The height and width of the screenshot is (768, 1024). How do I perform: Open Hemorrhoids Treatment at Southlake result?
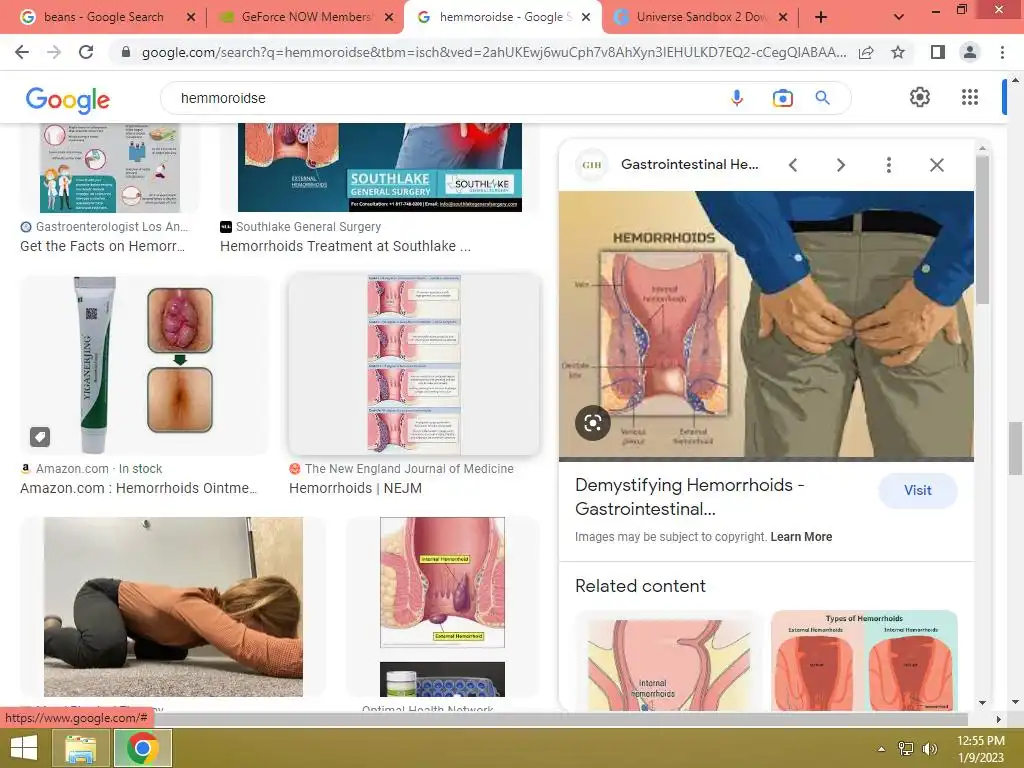(x=345, y=246)
